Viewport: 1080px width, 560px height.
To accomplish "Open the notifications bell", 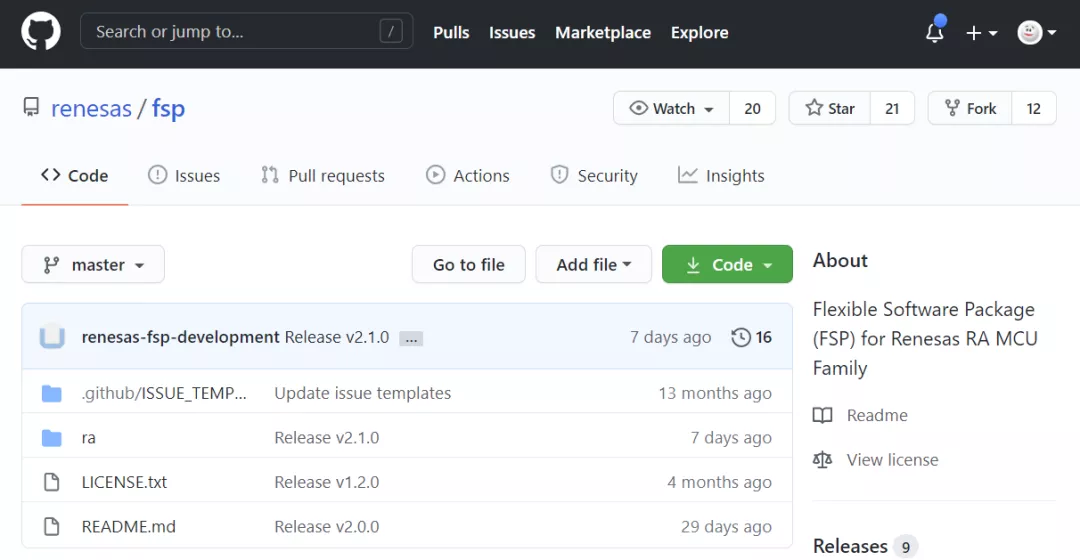I will tap(935, 31).
